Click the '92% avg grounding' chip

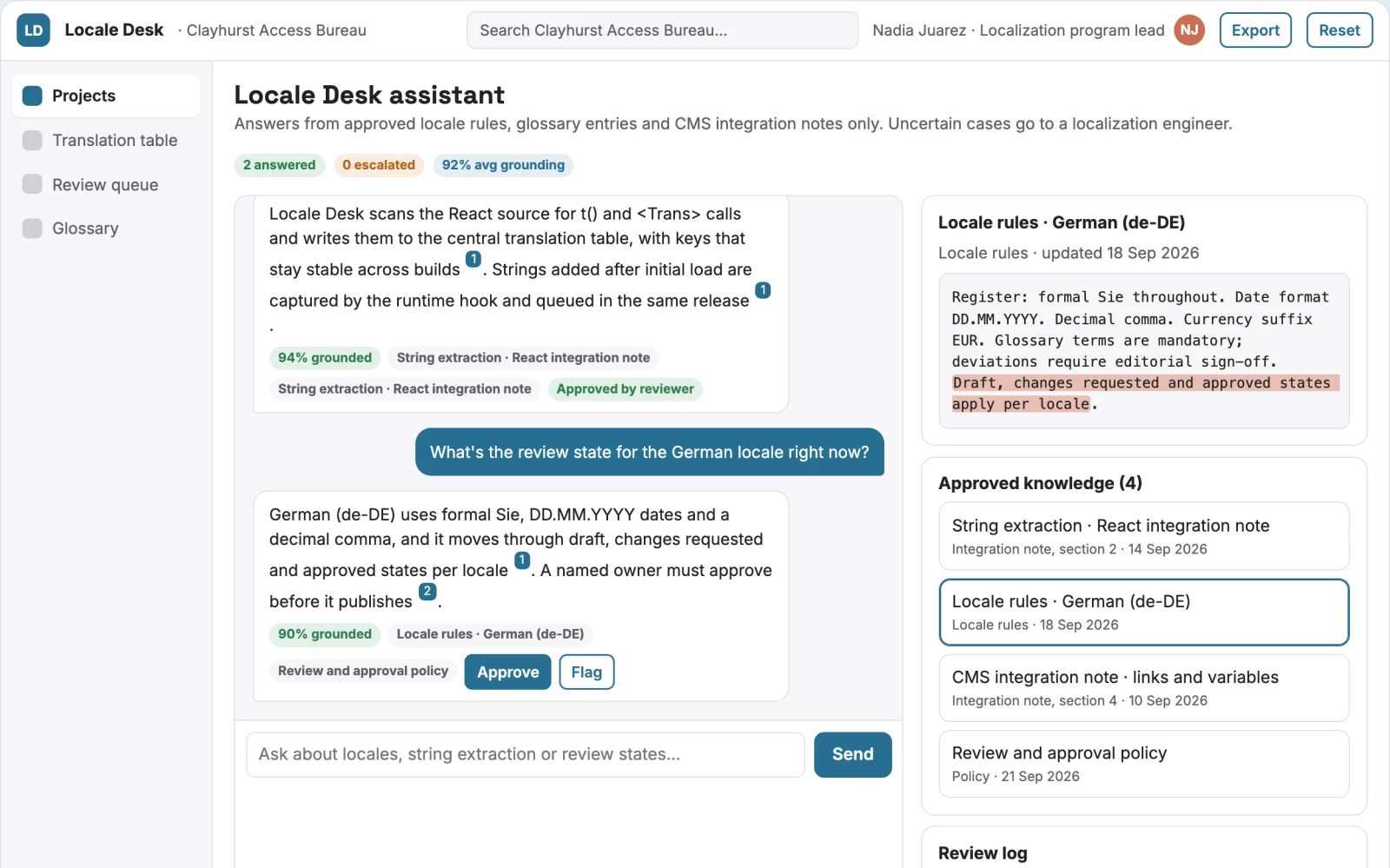pyautogui.click(x=503, y=165)
